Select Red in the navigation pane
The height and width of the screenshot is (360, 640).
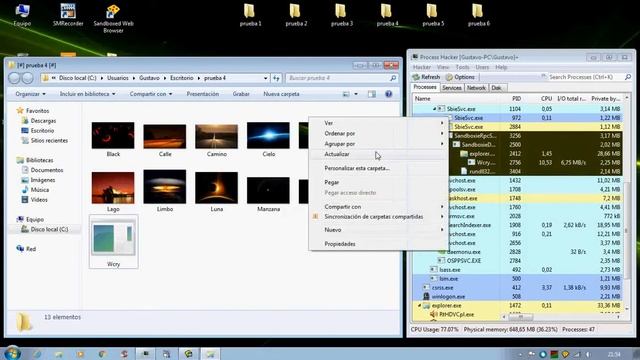coord(26,249)
